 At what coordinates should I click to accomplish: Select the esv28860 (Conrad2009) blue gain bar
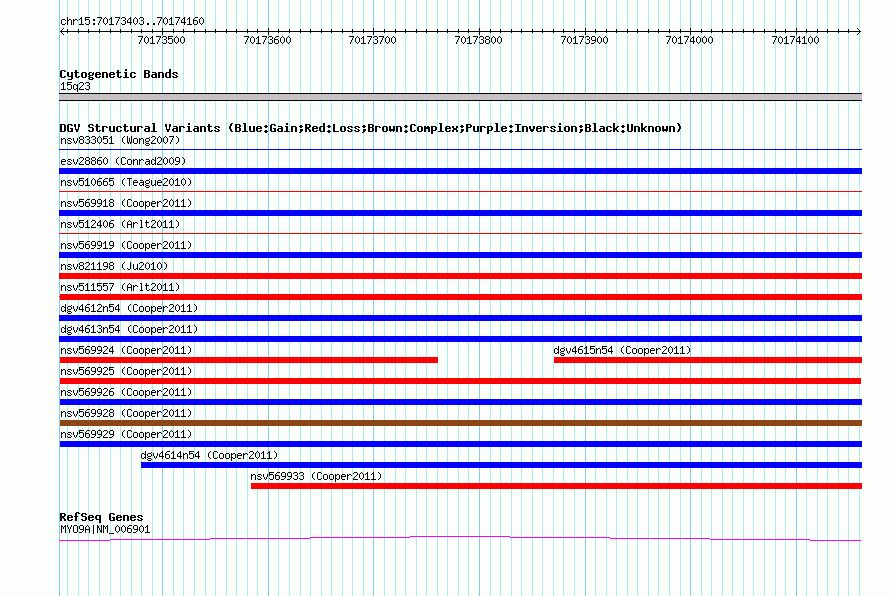pyautogui.click(x=460, y=171)
